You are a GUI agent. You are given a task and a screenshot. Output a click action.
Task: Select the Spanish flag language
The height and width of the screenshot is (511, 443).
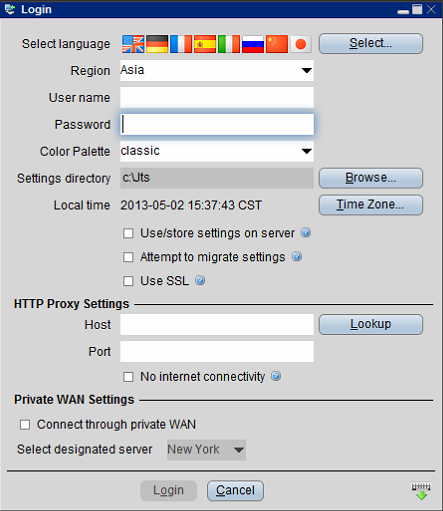(x=205, y=44)
